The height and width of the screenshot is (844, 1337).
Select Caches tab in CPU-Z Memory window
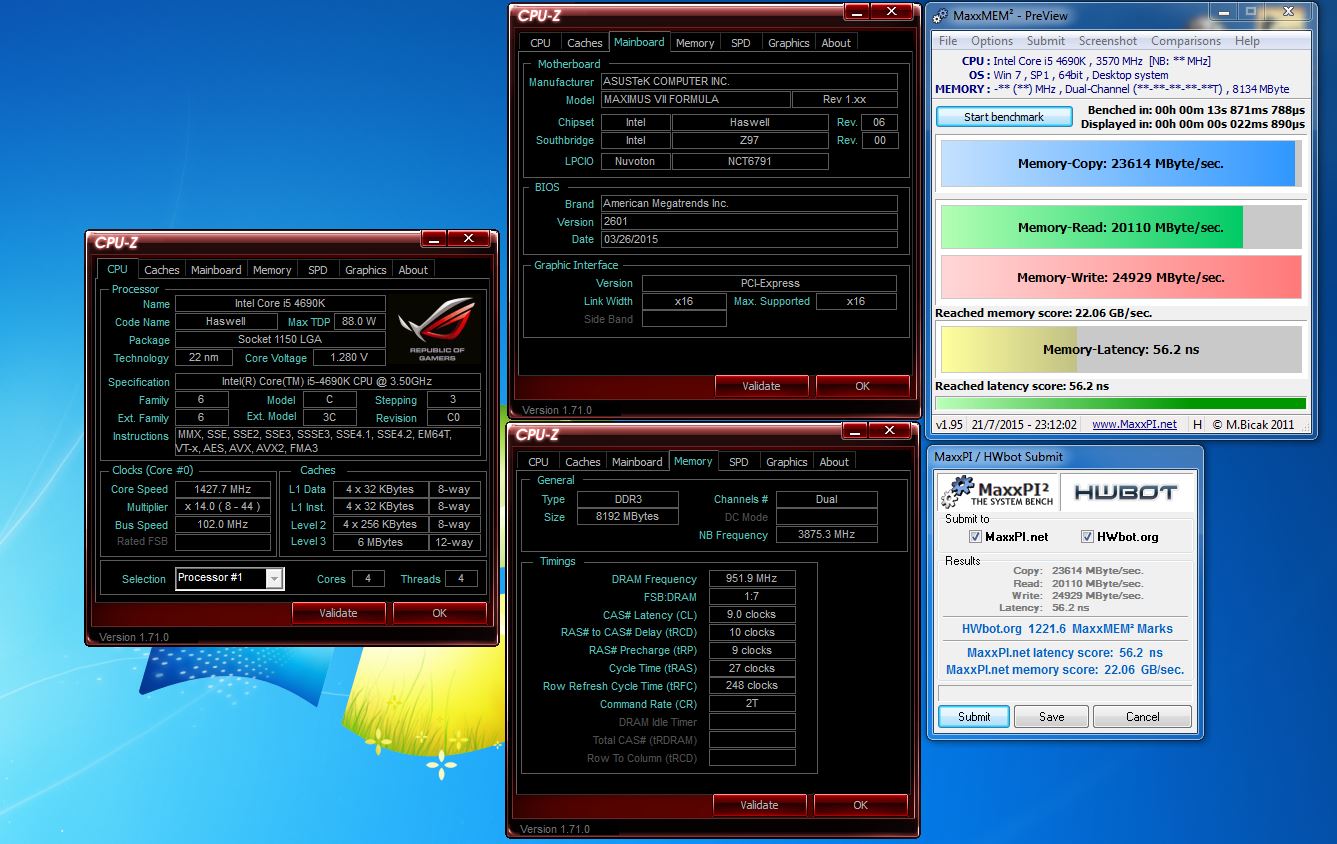(x=582, y=462)
